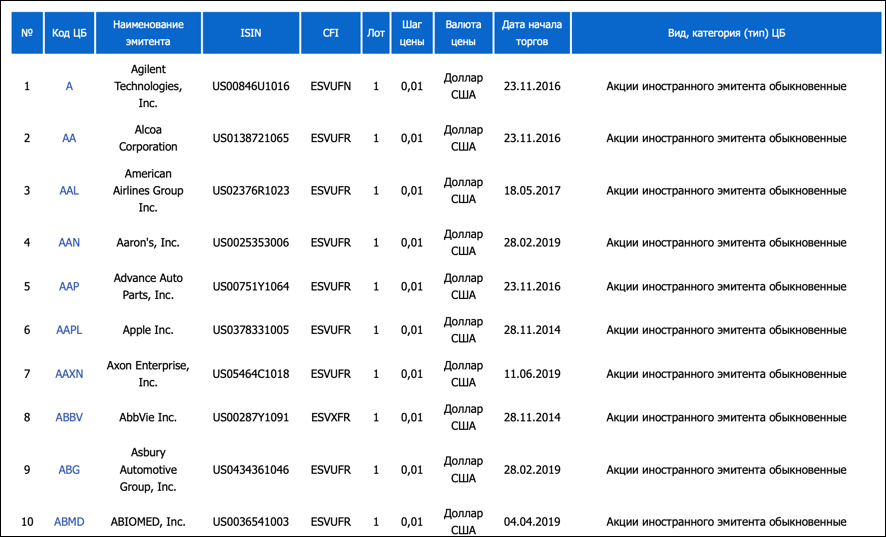Click ISIN value US05464C1018

pos(251,374)
